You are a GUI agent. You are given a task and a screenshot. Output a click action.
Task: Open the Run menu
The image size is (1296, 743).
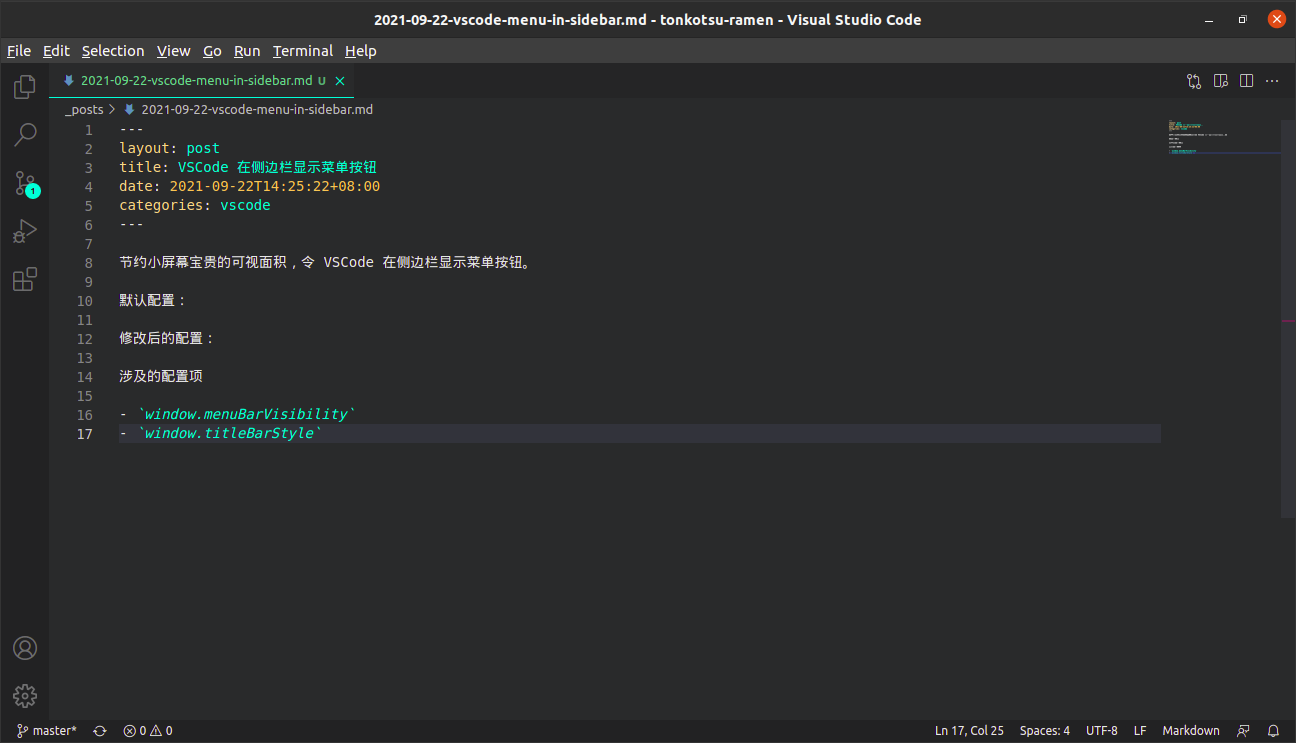pos(247,51)
